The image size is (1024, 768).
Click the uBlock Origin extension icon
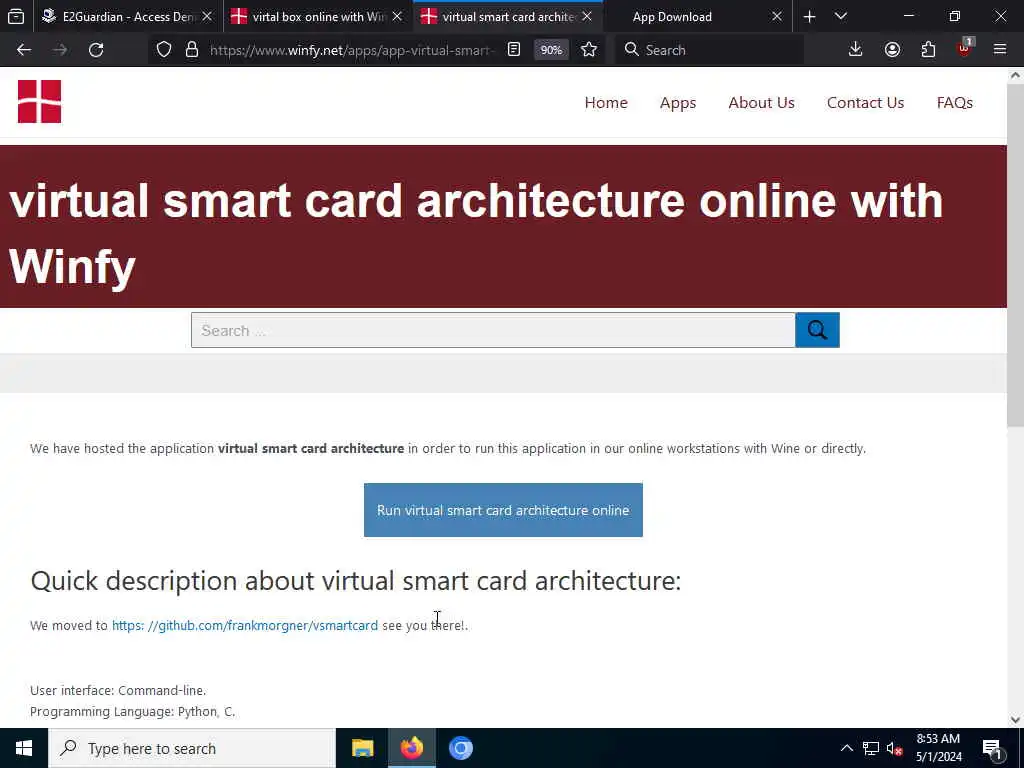965,48
